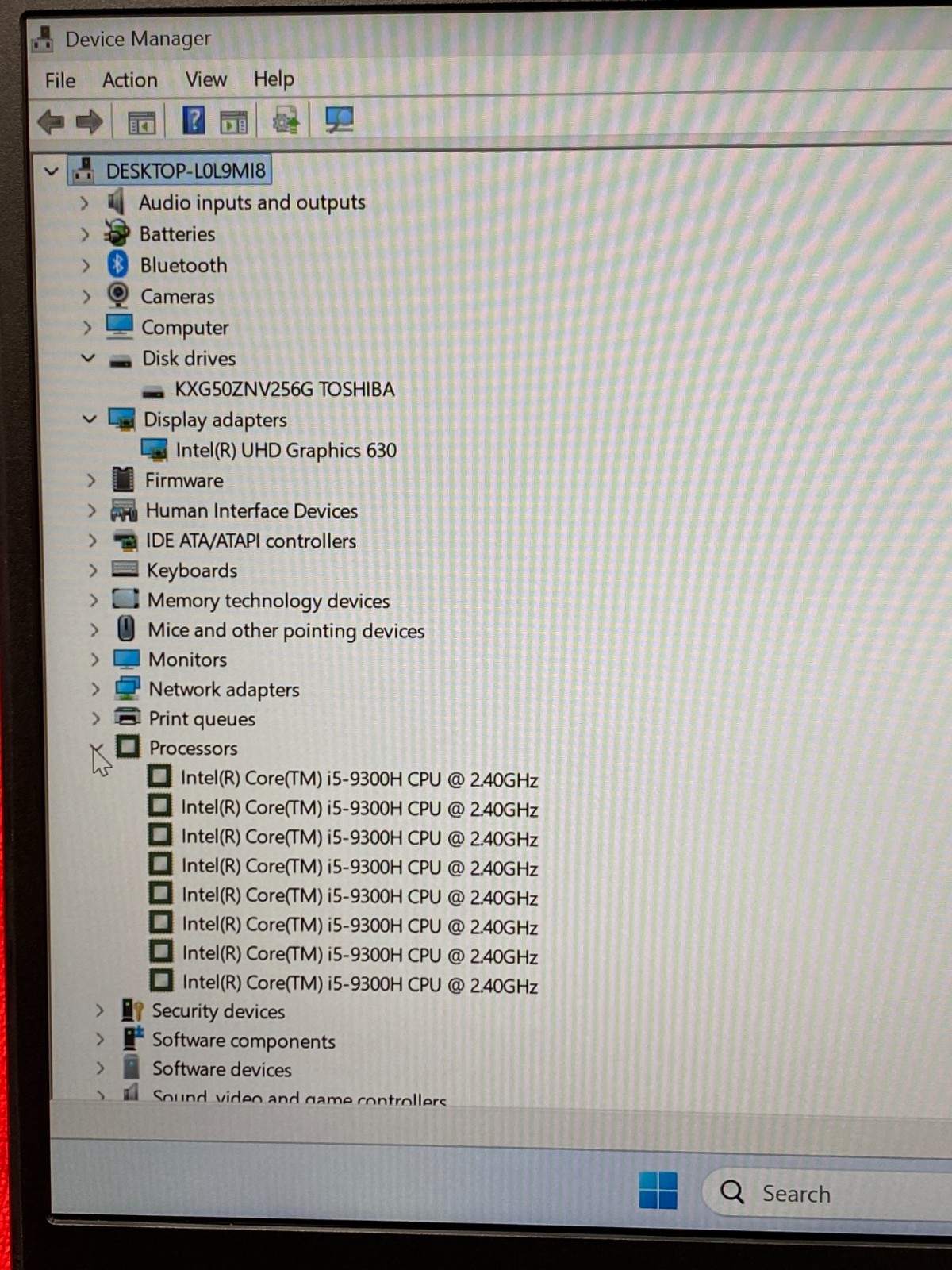Click the Update device driver toolbar icon
Viewport: 952px width, 1270px height.
point(286,120)
